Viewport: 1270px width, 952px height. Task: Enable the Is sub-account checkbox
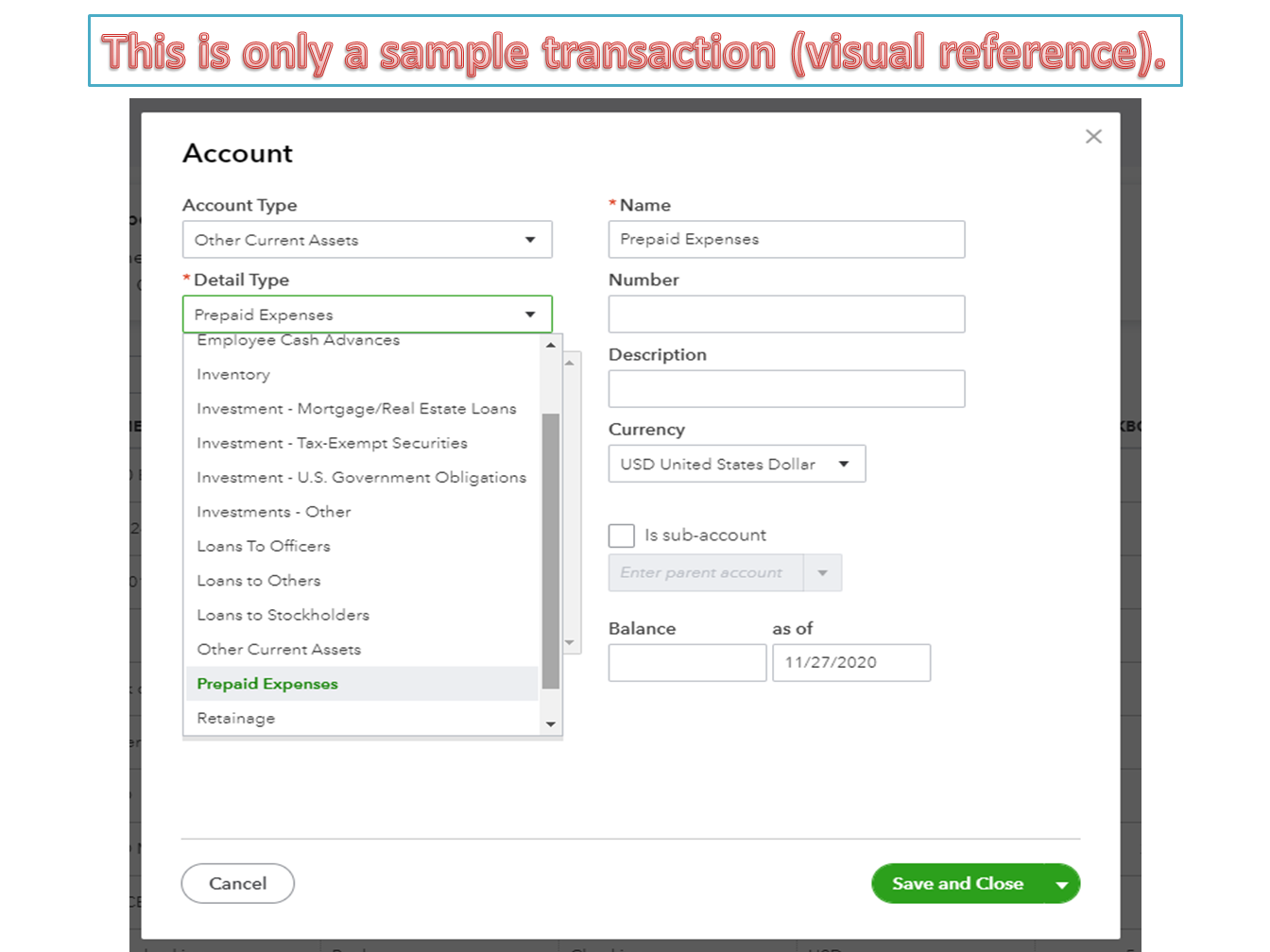[621, 535]
